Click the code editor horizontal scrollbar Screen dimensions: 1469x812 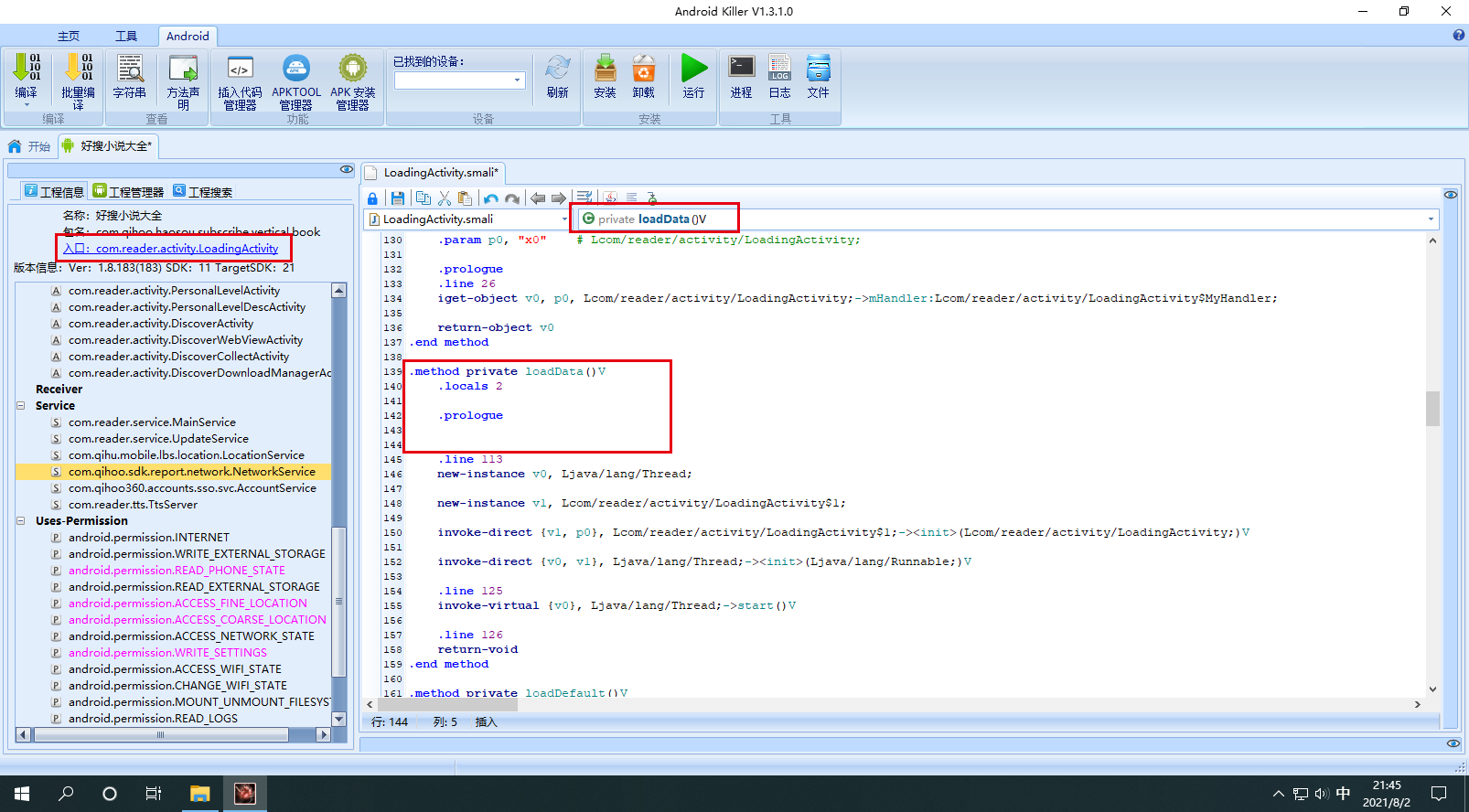[892, 705]
